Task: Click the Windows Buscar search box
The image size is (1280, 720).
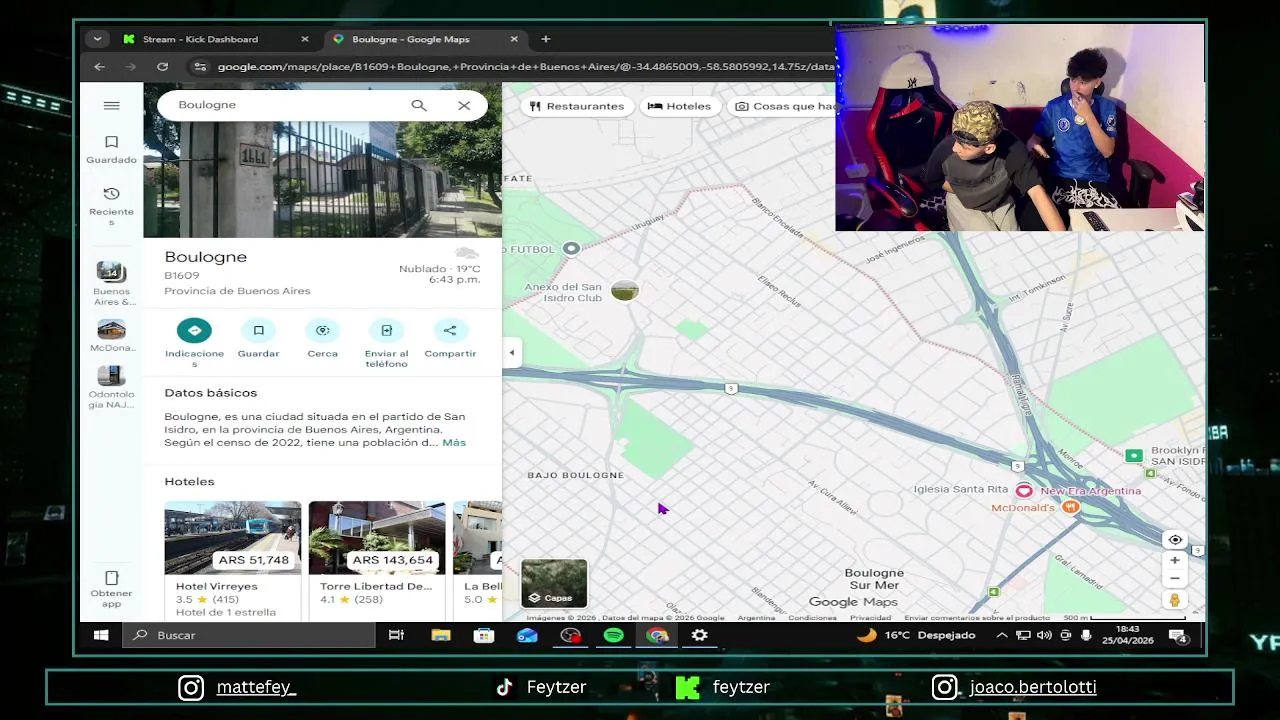Action: pos(248,635)
